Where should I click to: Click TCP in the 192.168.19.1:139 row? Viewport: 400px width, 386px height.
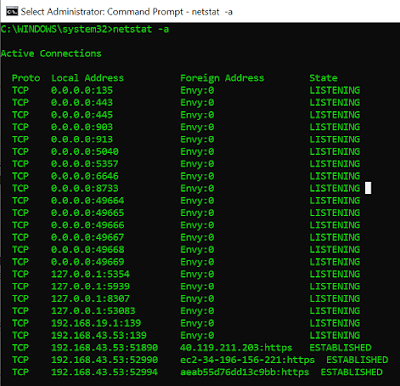coord(20,323)
